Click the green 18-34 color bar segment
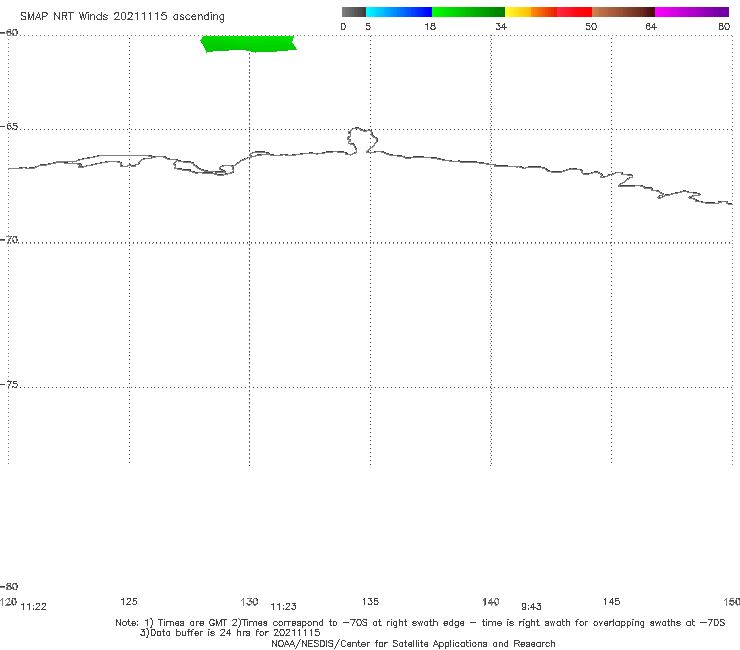The width and height of the screenshot is (740, 650). point(468,12)
